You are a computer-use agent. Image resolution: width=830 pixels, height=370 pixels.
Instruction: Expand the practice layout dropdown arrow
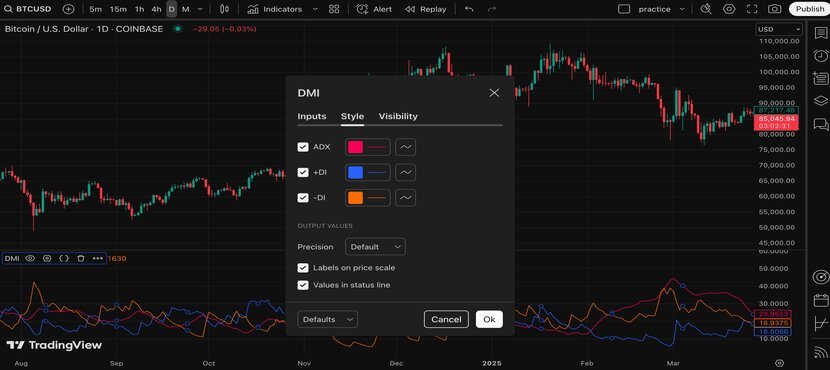click(682, 9)
